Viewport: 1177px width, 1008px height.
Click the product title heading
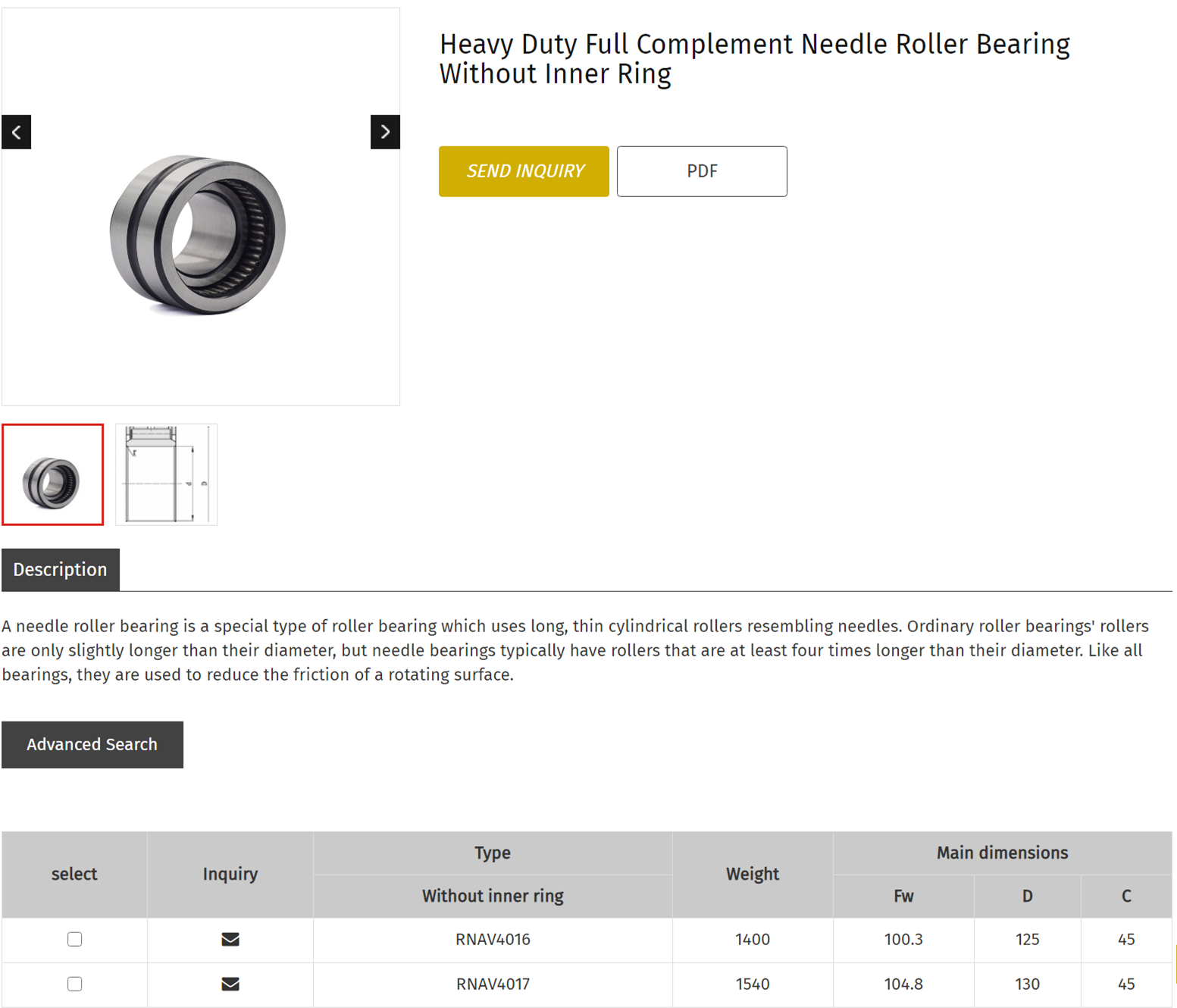click(754, 59)
